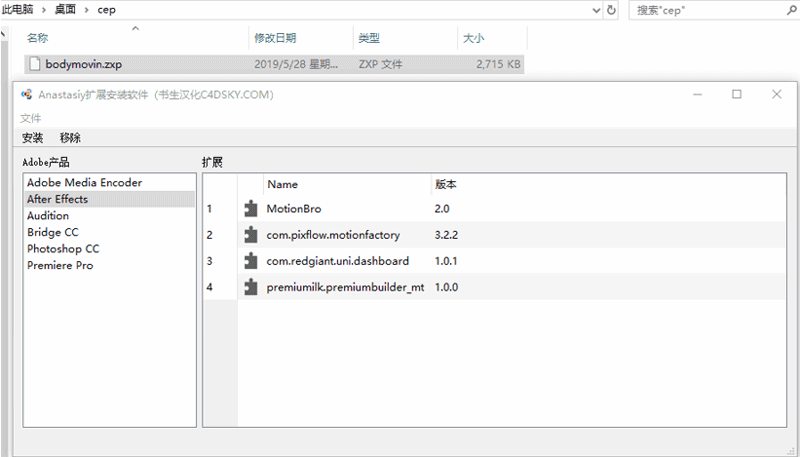This screenshot has height=457, width=800.
Task: Sort Explorer files by 类型 column
Action: (x=369, y=38)
